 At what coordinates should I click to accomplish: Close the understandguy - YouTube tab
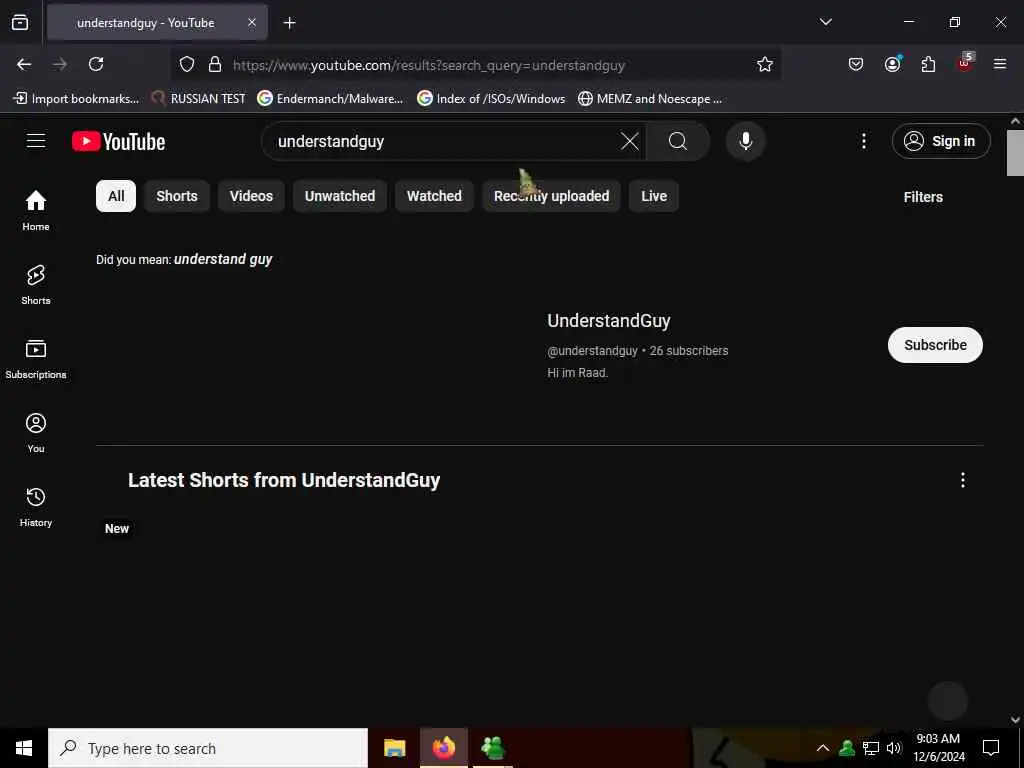click(x=252, y=22)
